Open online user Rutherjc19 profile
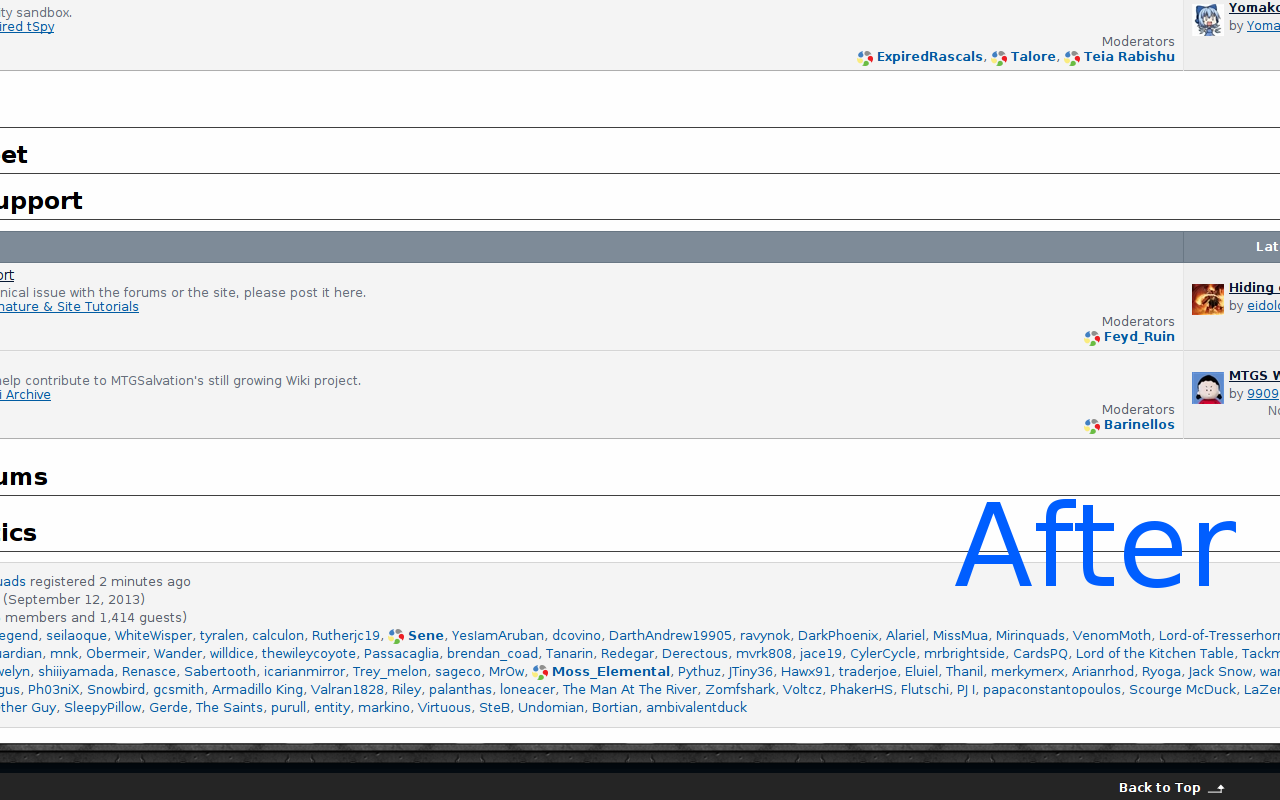Image resolution: width=1280 pixels, height=800 pixels. (346, 636)
